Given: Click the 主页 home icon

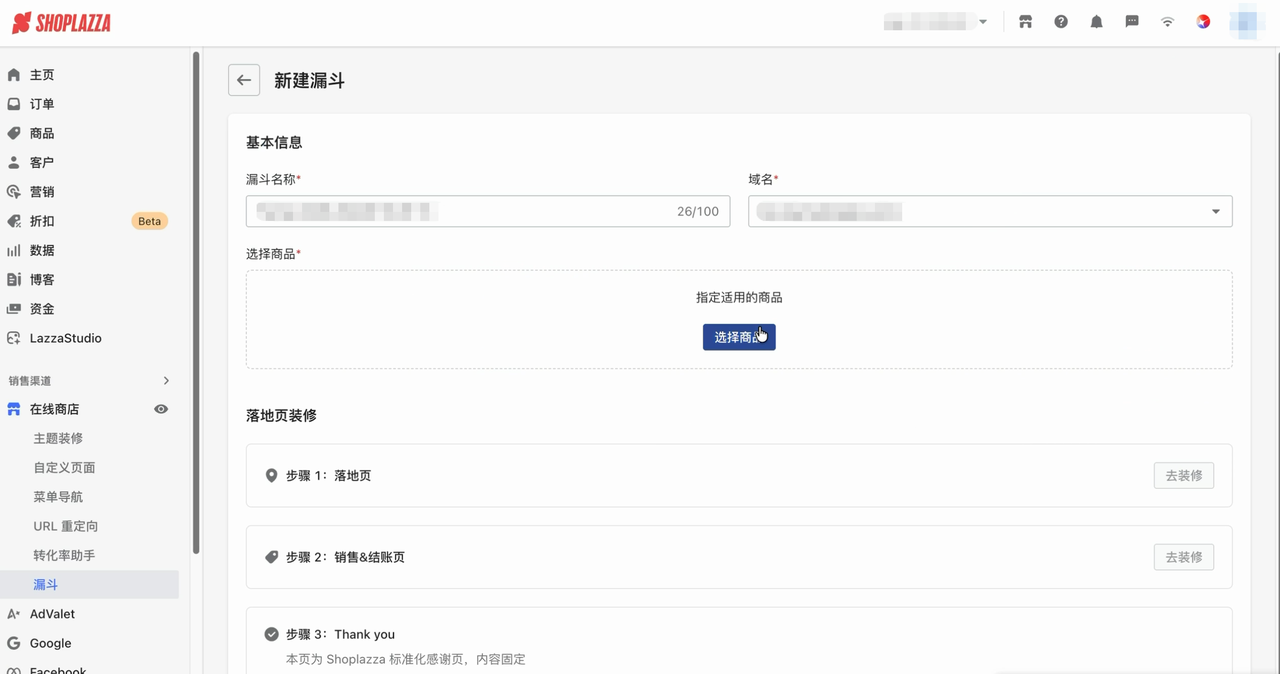Looking at the screenshot, I should click(x=14, y=75).
